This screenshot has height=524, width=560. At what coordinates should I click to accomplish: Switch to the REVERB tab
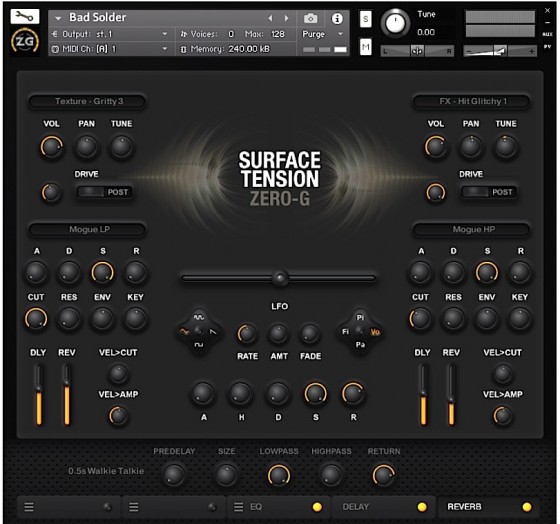pos(488,507)
